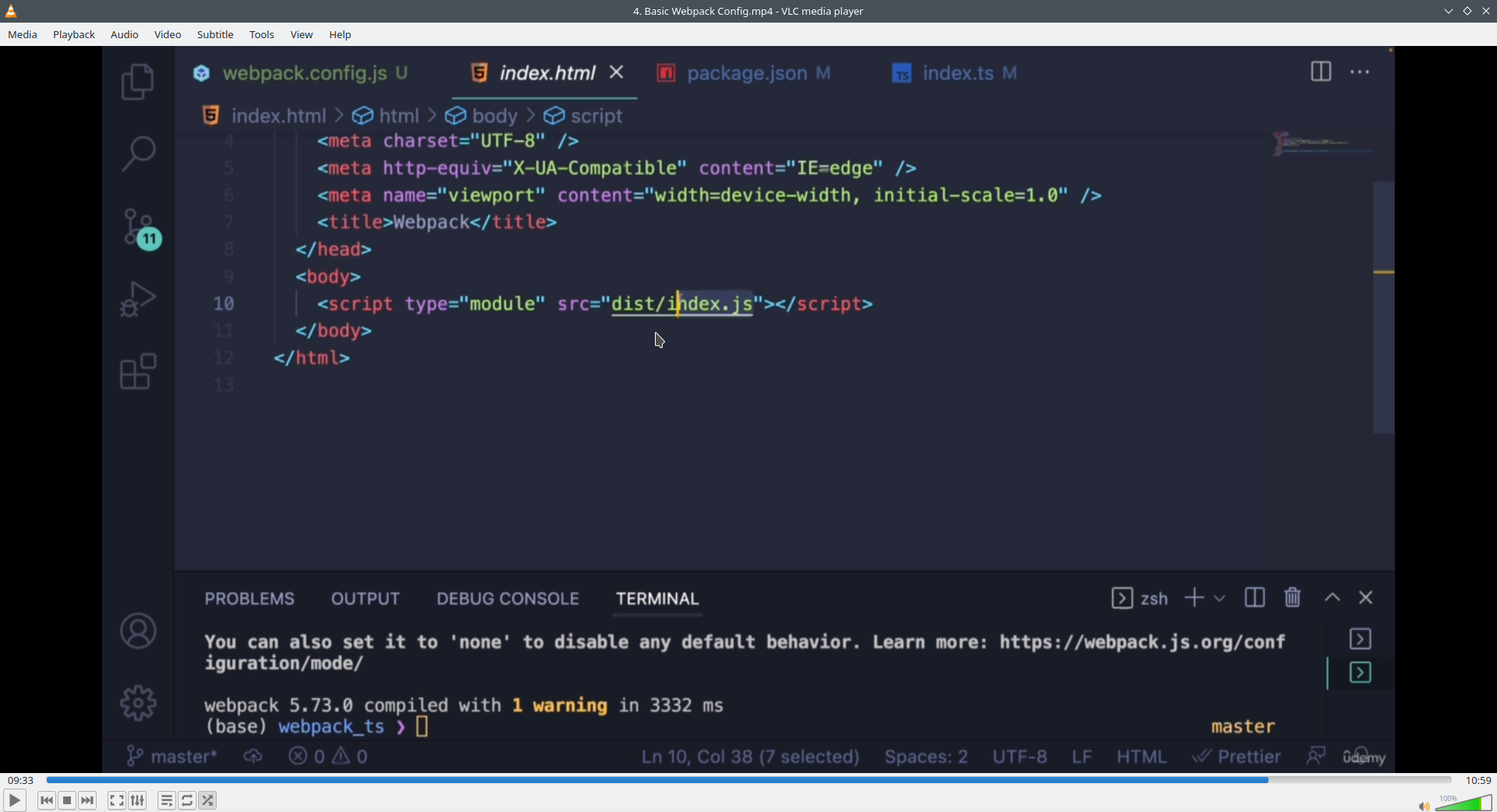Open the Manage gear icon
This screenshot has height=812, width=1497.
[139, 703]
